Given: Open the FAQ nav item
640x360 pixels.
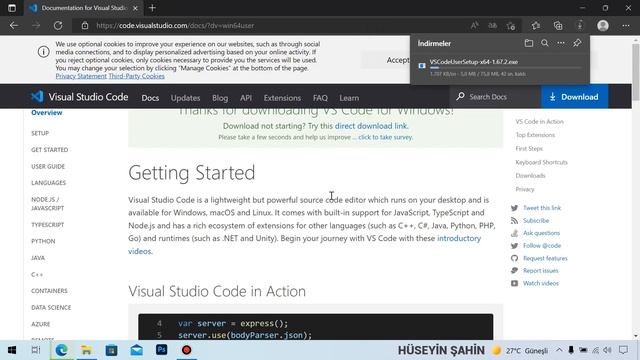Looking at the screenshot, I should point(320,98).
